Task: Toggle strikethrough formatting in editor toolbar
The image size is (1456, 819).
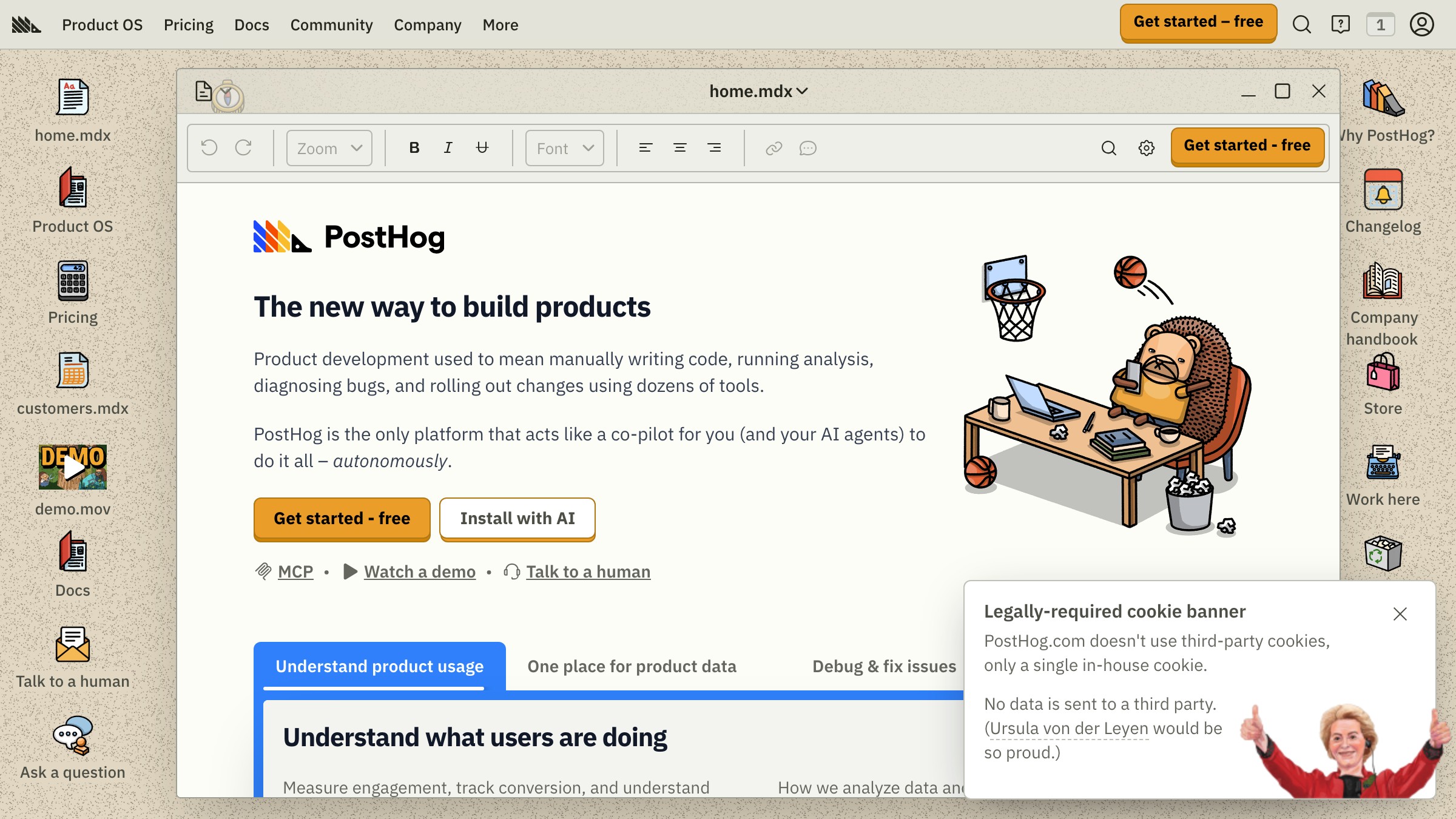Action: click(x=482, y=148)
